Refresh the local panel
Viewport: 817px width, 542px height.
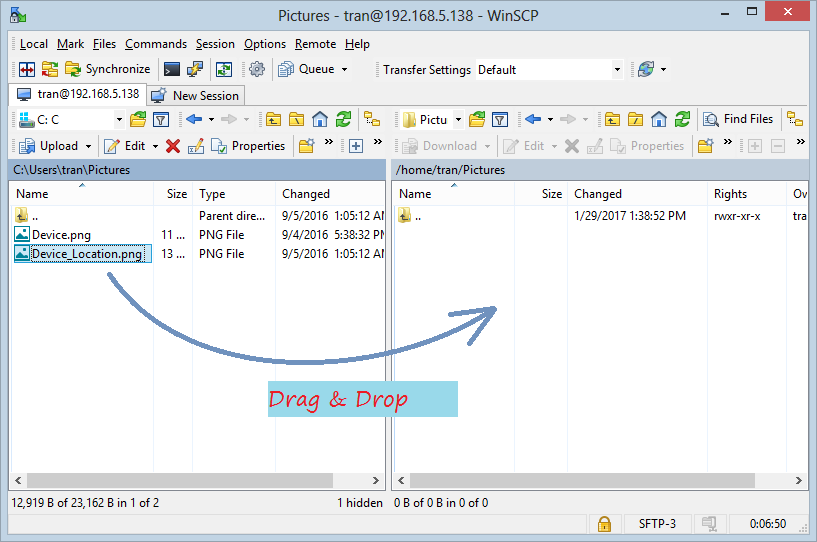(343, 120)
